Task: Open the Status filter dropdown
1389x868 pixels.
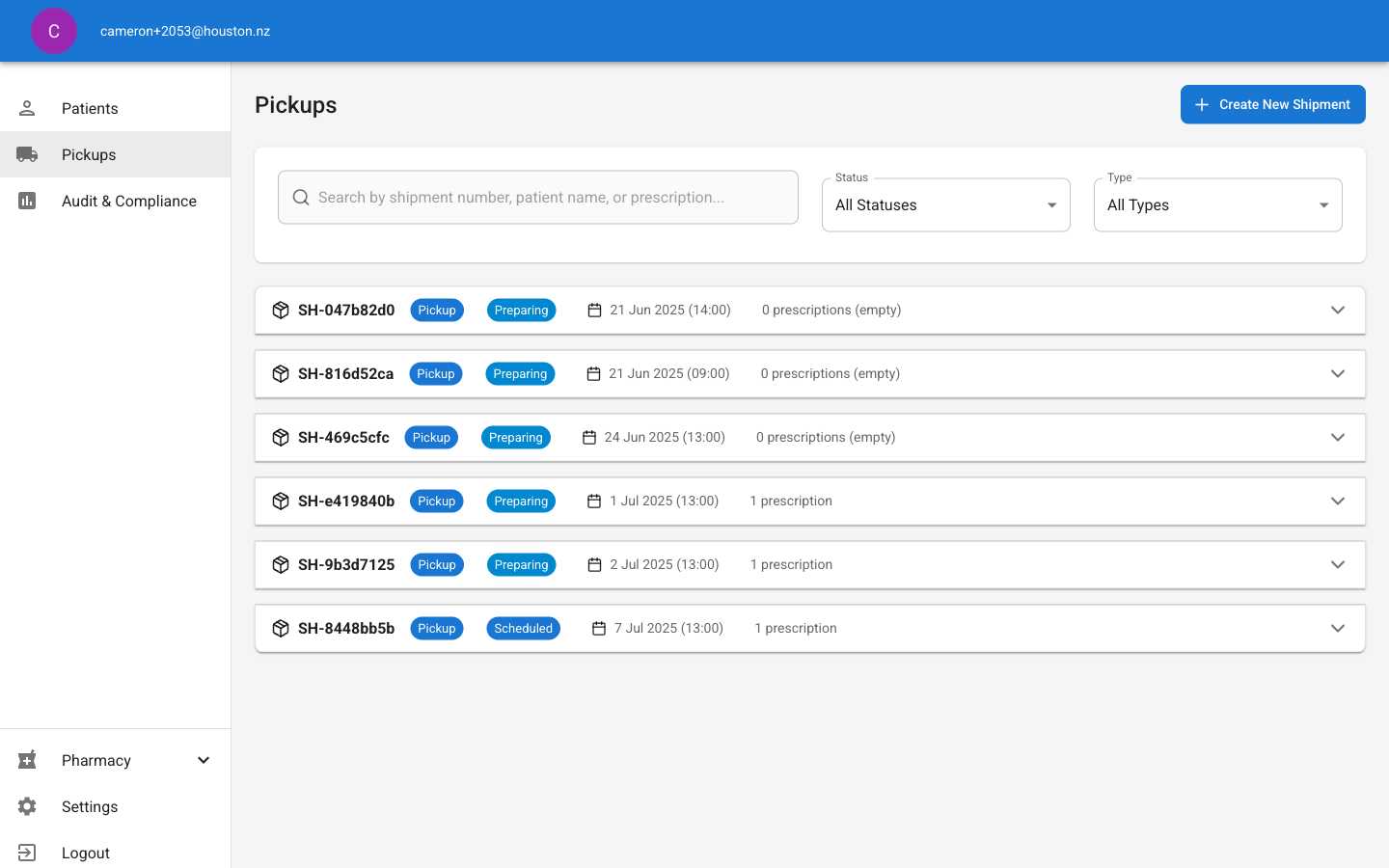Action: coord(946,204)
